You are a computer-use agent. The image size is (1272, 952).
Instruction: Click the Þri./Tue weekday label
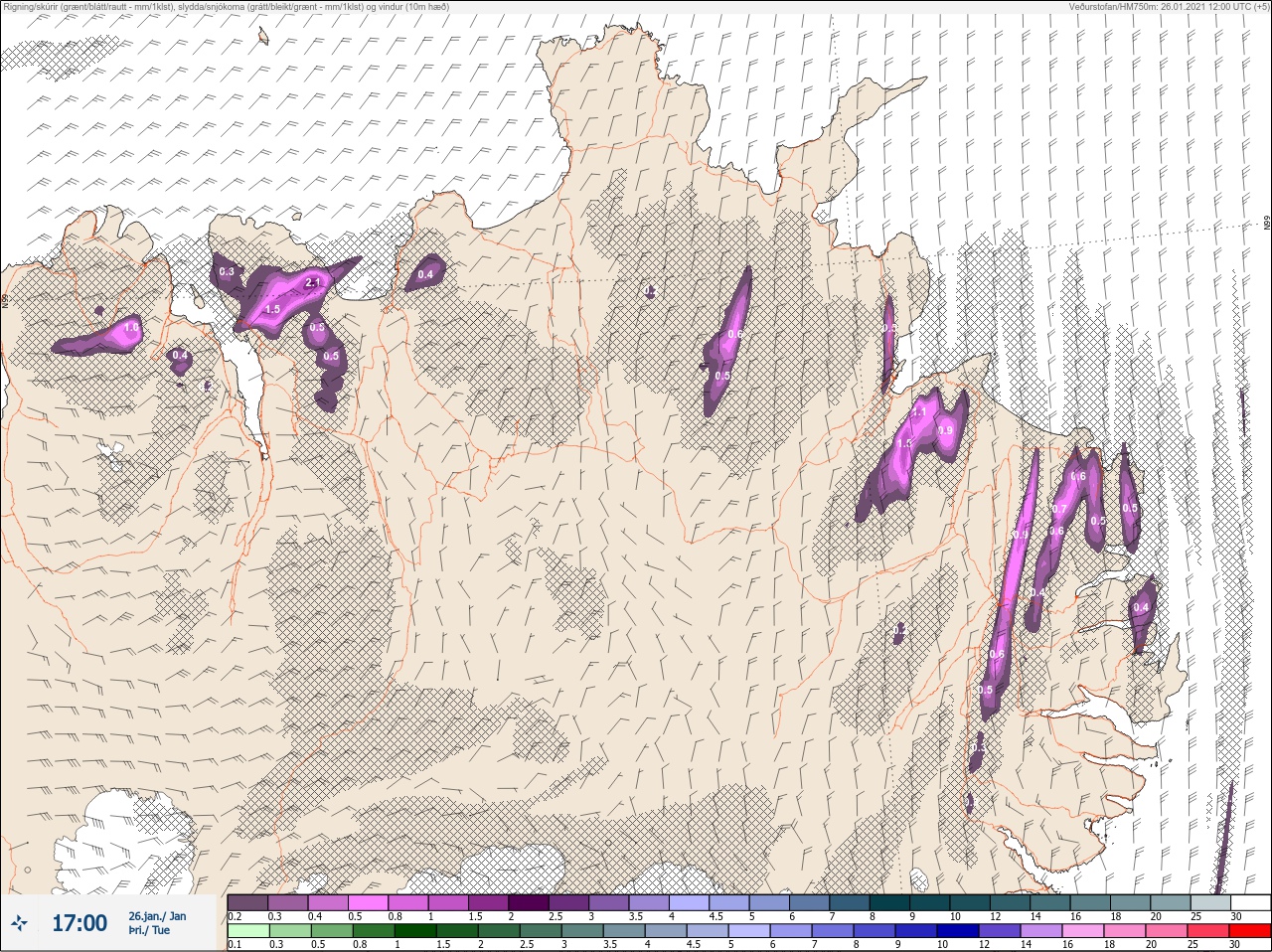[x=148, y=931]
